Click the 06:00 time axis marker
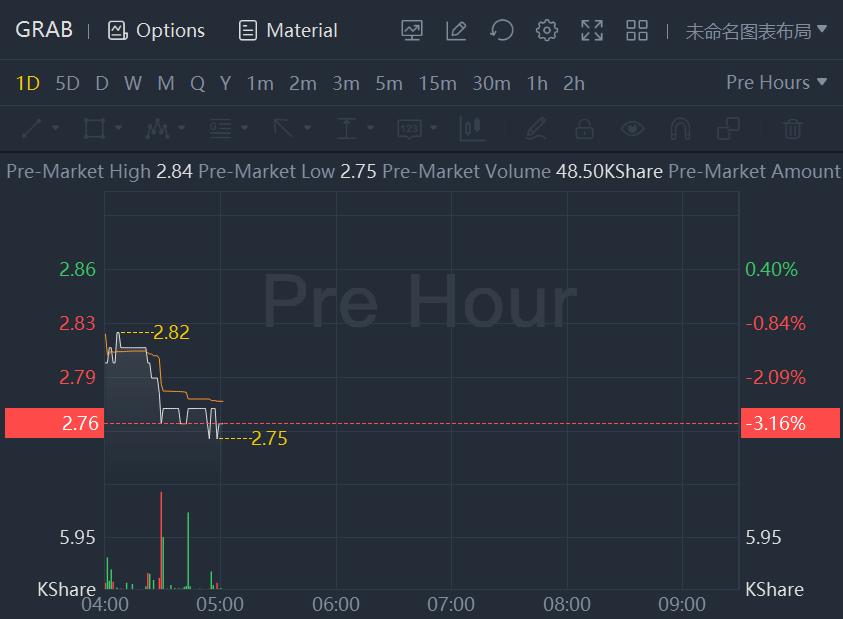Viewport: 843px width, 619px height. [336, 604]
